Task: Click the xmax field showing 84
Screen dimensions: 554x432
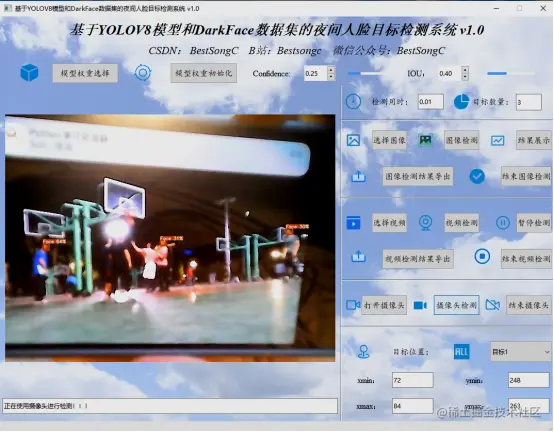Action: tap(413, 406)
